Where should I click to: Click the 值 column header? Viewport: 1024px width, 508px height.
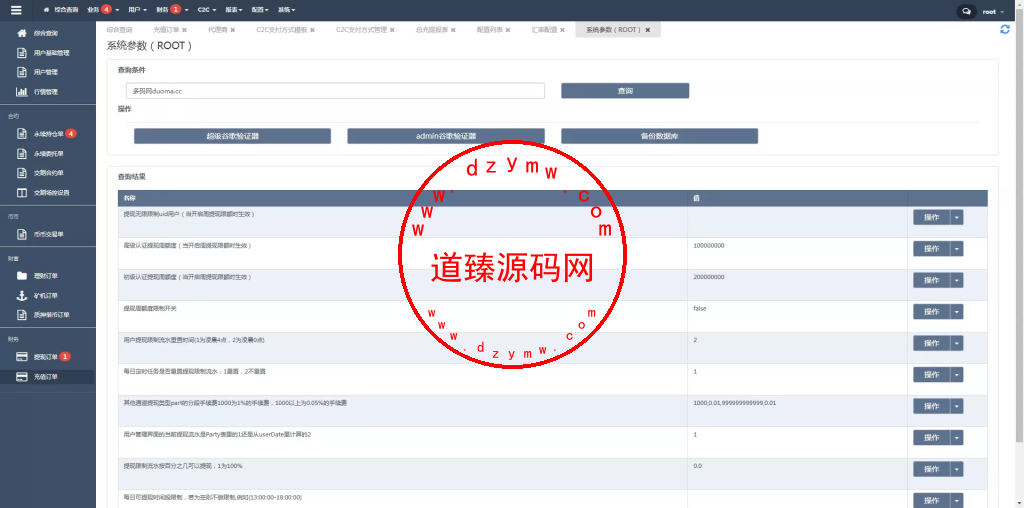(x=797, y=198)
